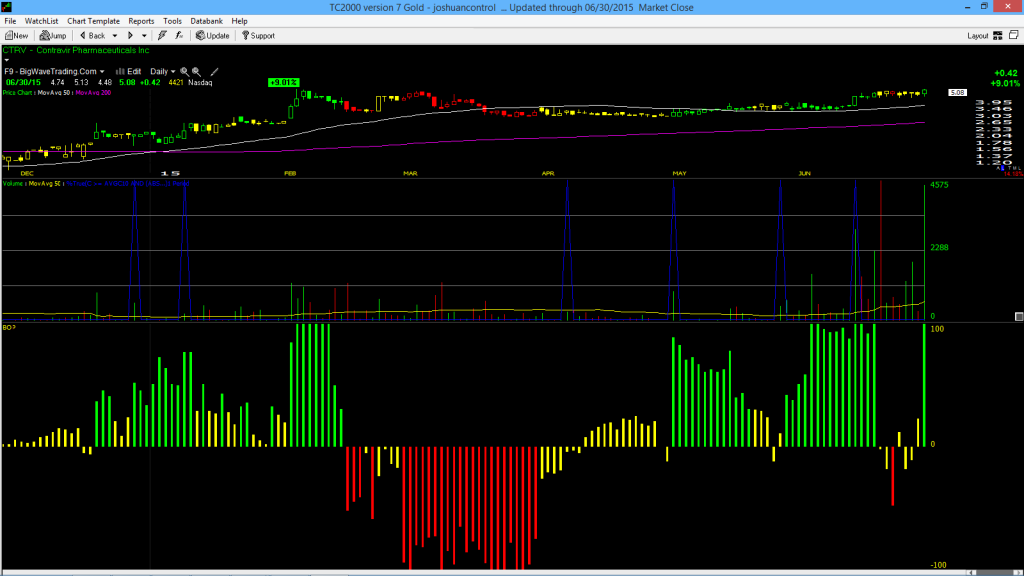Open the Reports menu
Viewport: 1024px width, 576px height.
pyautogui.click(x=141, y=21)
